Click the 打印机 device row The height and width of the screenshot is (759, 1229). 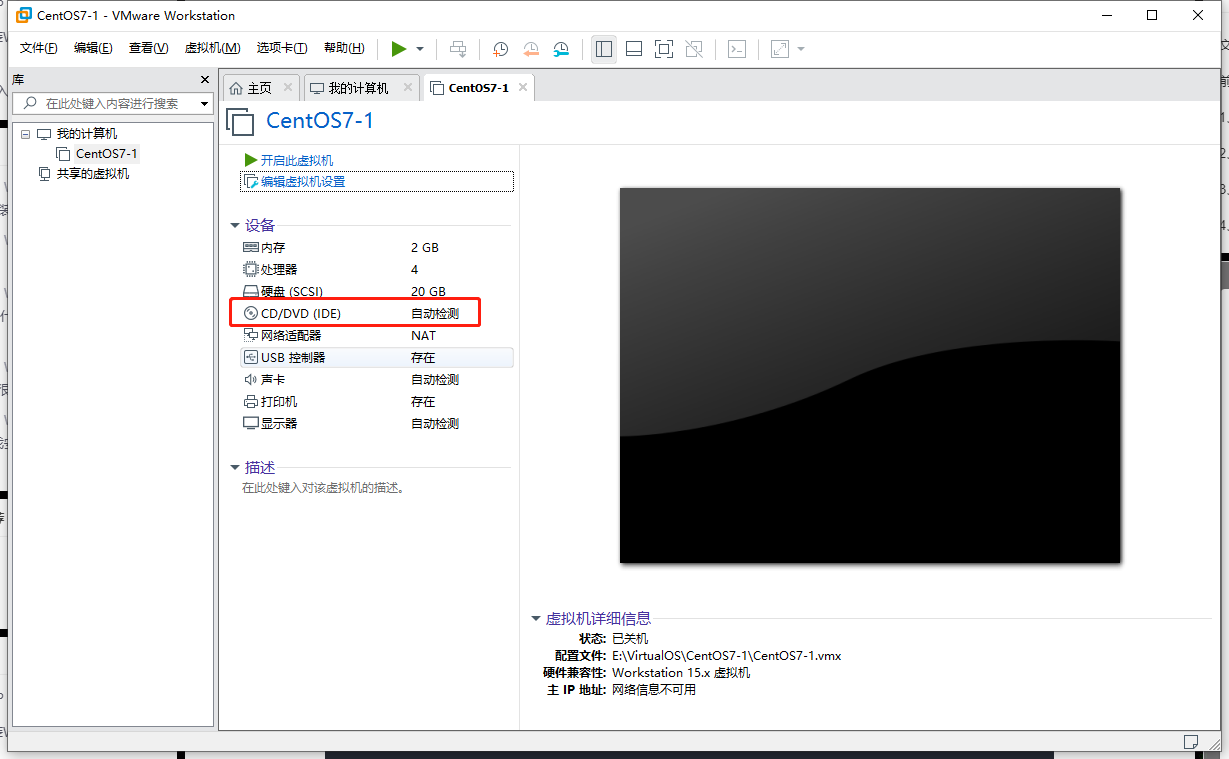coord(376,401)
